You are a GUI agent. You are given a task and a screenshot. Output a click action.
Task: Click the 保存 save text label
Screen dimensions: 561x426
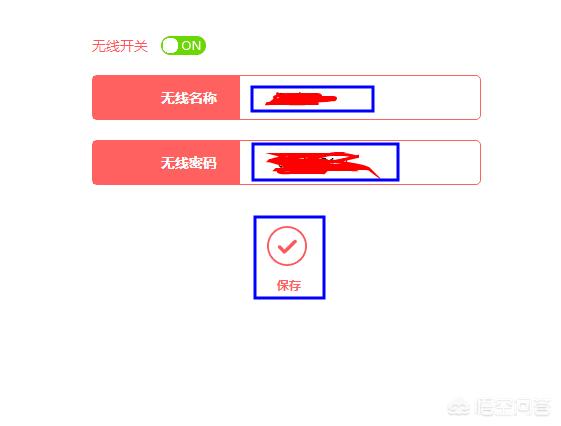(289, 285)
